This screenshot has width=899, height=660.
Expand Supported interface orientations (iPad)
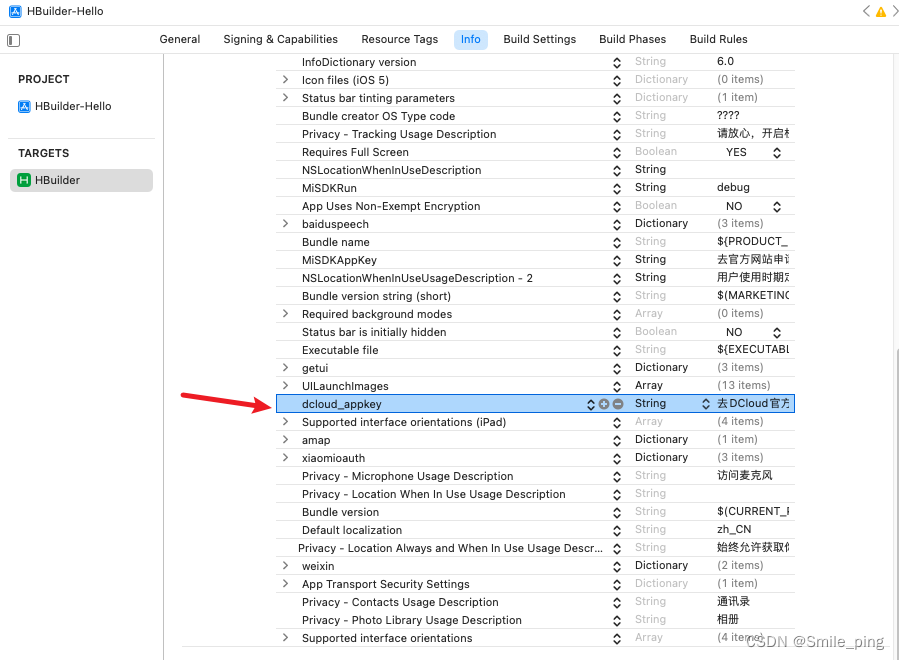(286, 421)
